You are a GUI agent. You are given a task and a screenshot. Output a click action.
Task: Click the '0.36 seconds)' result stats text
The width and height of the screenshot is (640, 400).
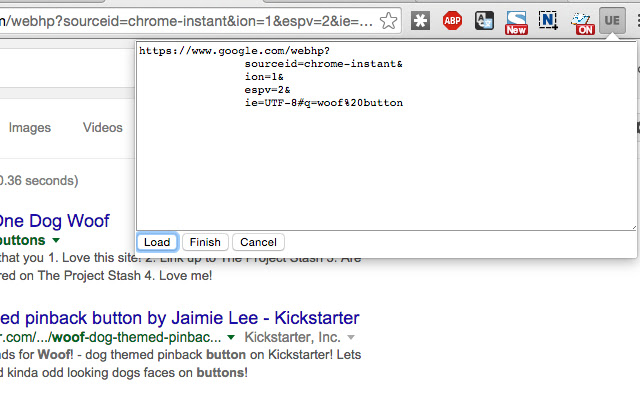tap(39, 180)
